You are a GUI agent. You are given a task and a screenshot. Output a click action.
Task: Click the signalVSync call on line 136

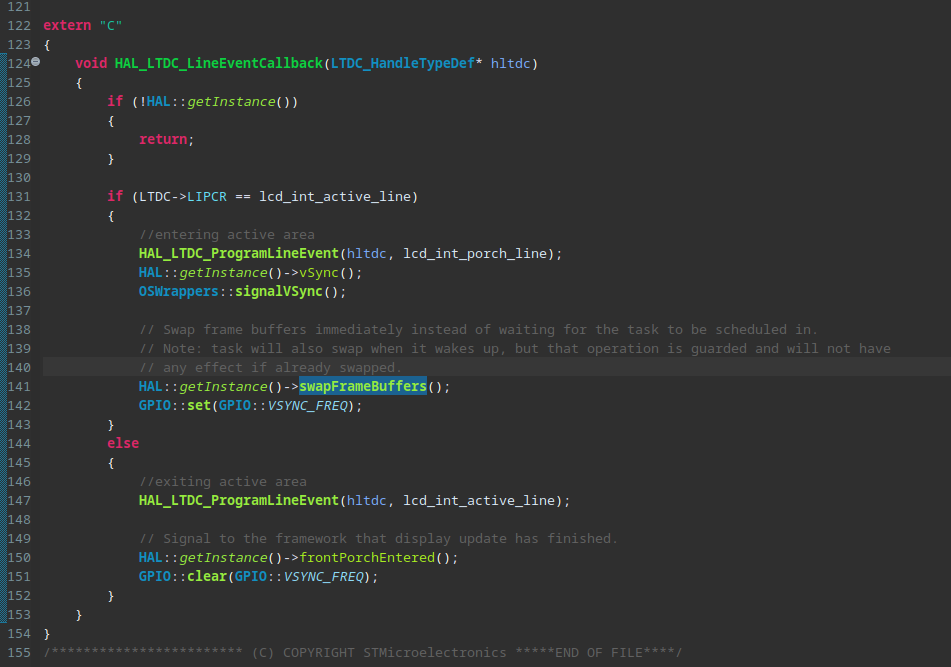(x=283, y=291)
